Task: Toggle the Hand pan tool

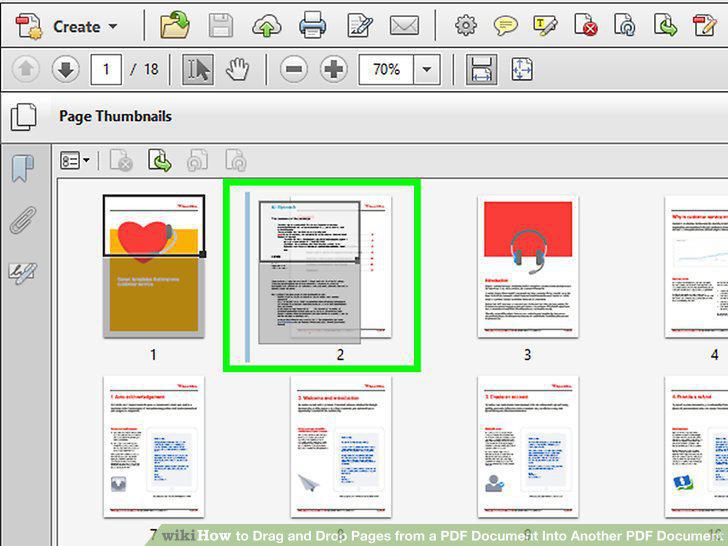Action: (x=237, y=70)
